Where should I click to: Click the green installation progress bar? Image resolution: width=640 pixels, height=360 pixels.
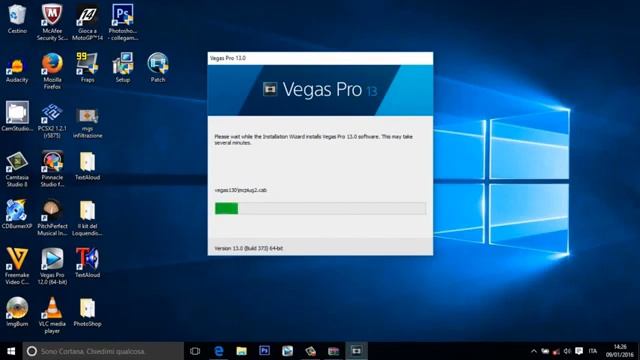320,208
